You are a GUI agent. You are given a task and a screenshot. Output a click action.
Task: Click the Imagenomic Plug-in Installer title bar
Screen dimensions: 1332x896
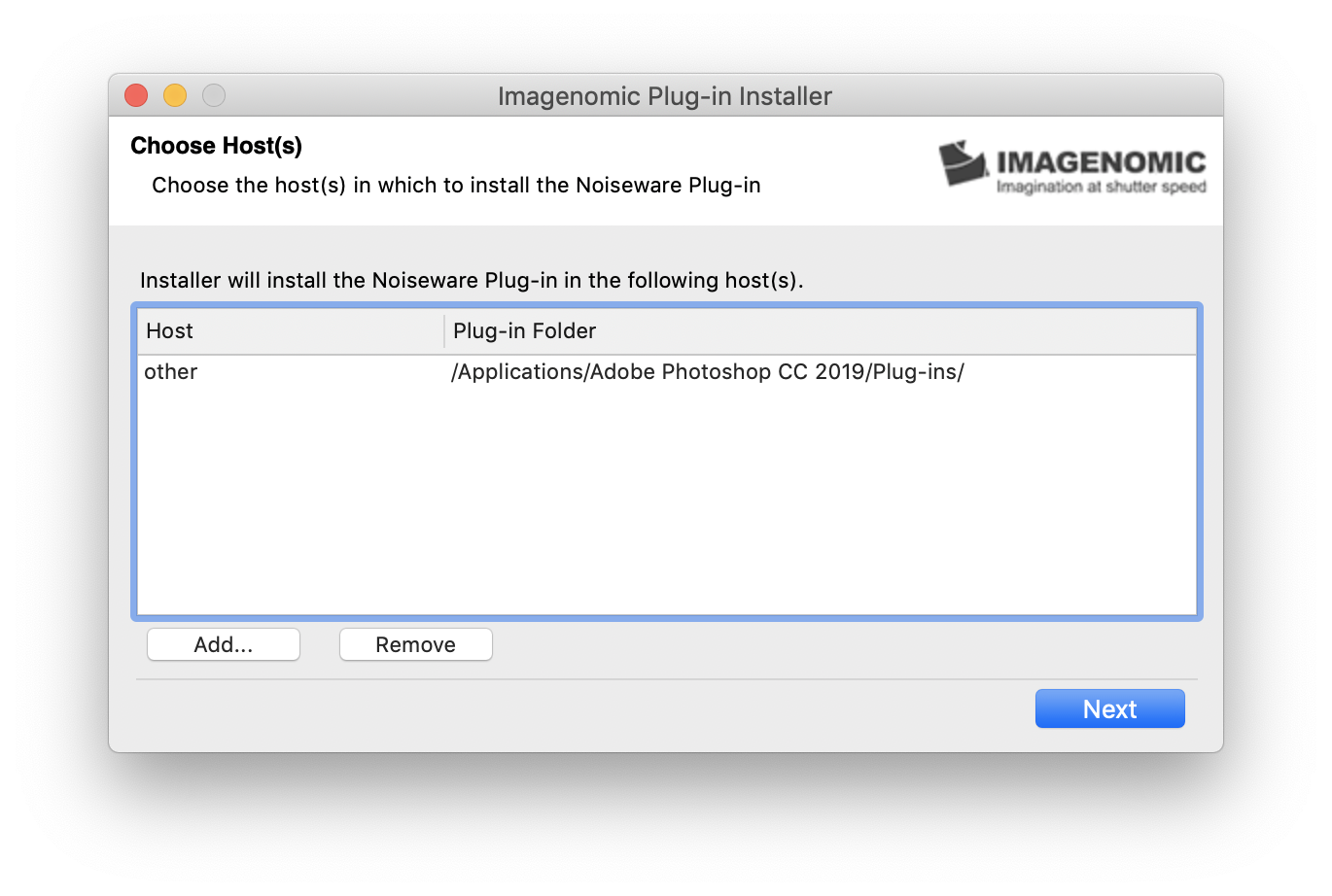[x=665, y=95]
